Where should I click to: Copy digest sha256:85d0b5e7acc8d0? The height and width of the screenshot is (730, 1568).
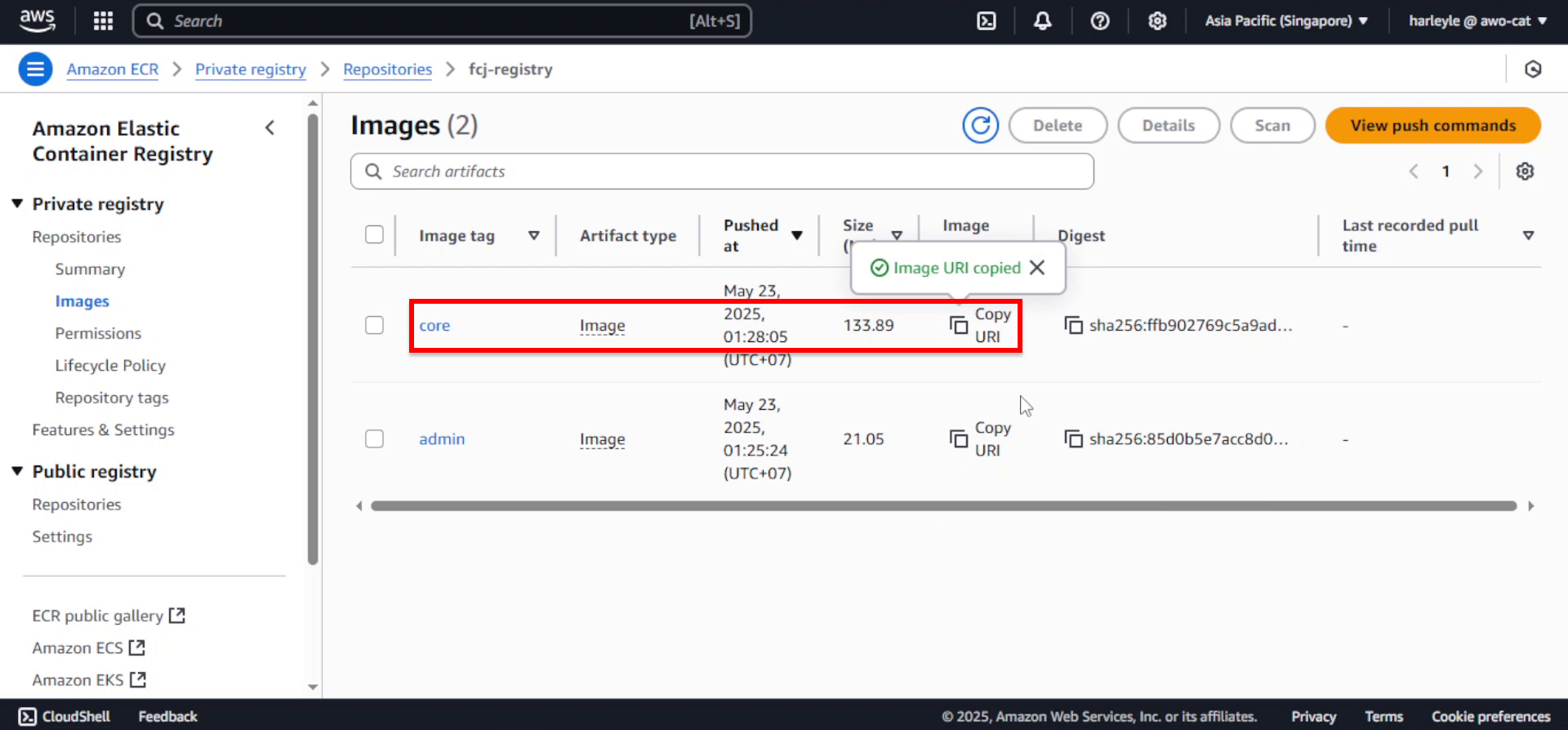[x=1073, y=438]
